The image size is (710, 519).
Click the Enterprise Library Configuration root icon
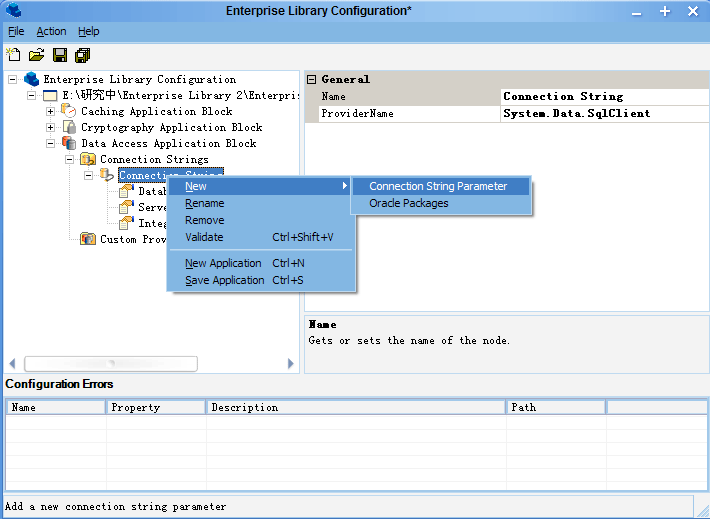coord(31,79)
